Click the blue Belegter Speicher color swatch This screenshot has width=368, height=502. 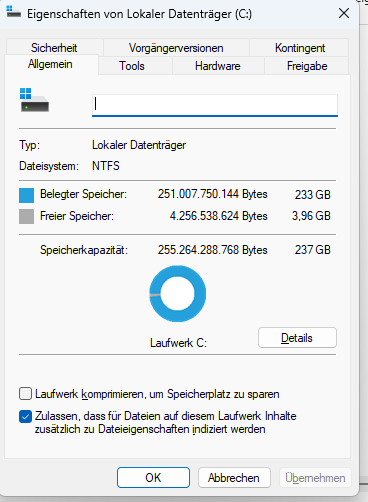[27, 195]
